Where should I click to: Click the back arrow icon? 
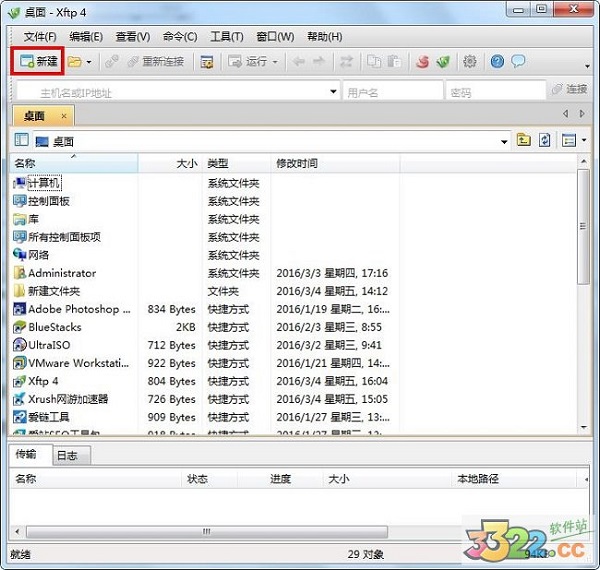coord(298,61)
